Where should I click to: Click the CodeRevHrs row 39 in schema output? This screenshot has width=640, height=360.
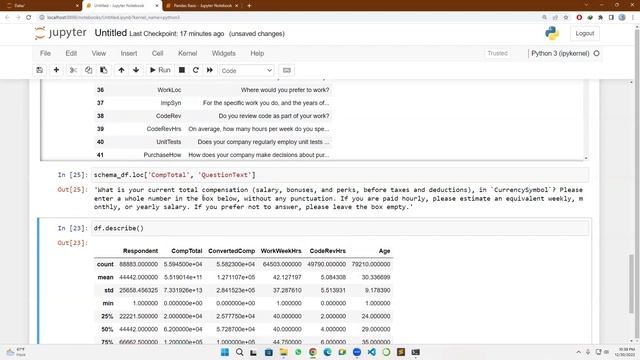coord(213,129)
